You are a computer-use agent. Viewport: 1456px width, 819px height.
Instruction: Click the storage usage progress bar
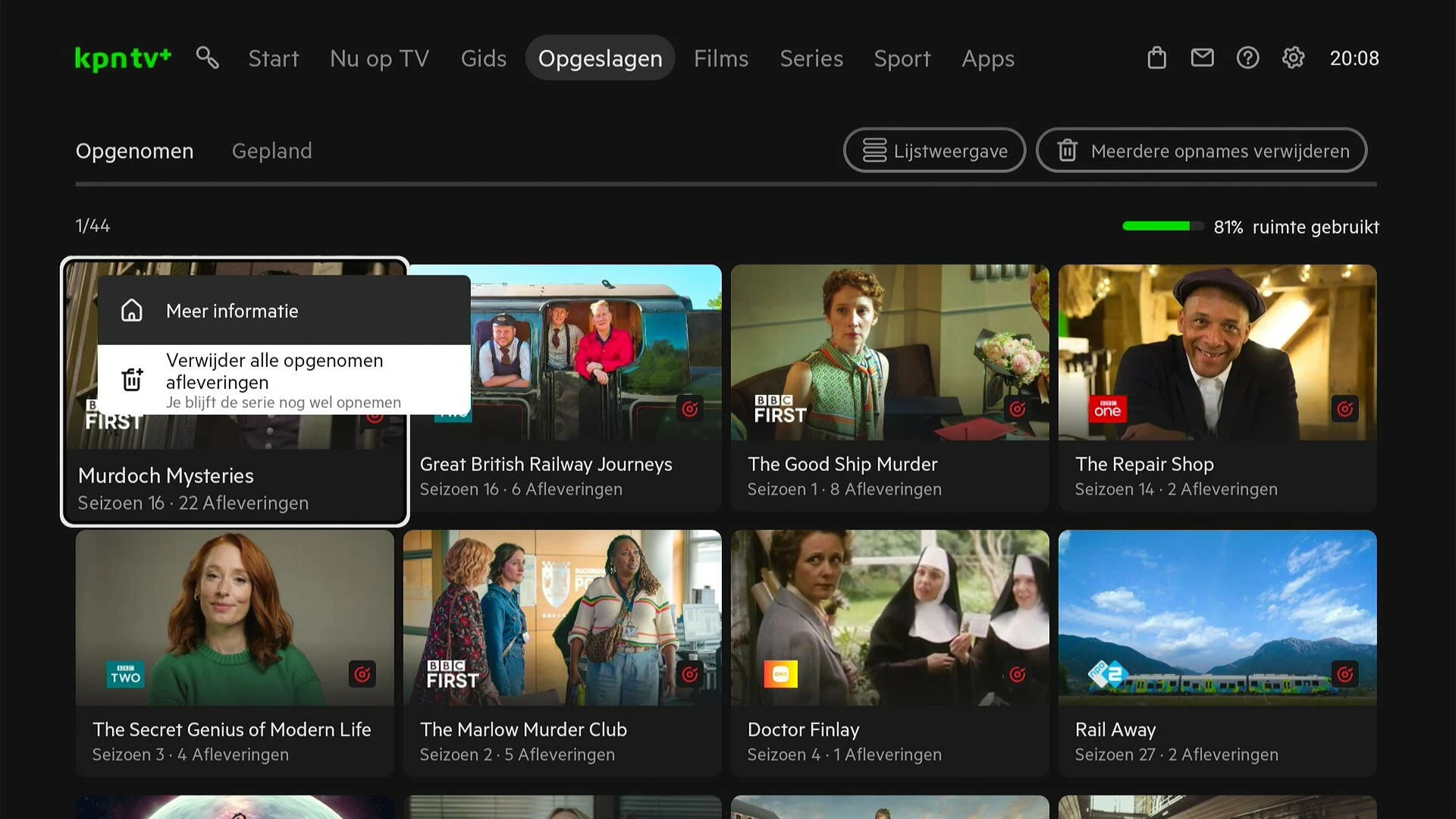[x=1162, y=226]
